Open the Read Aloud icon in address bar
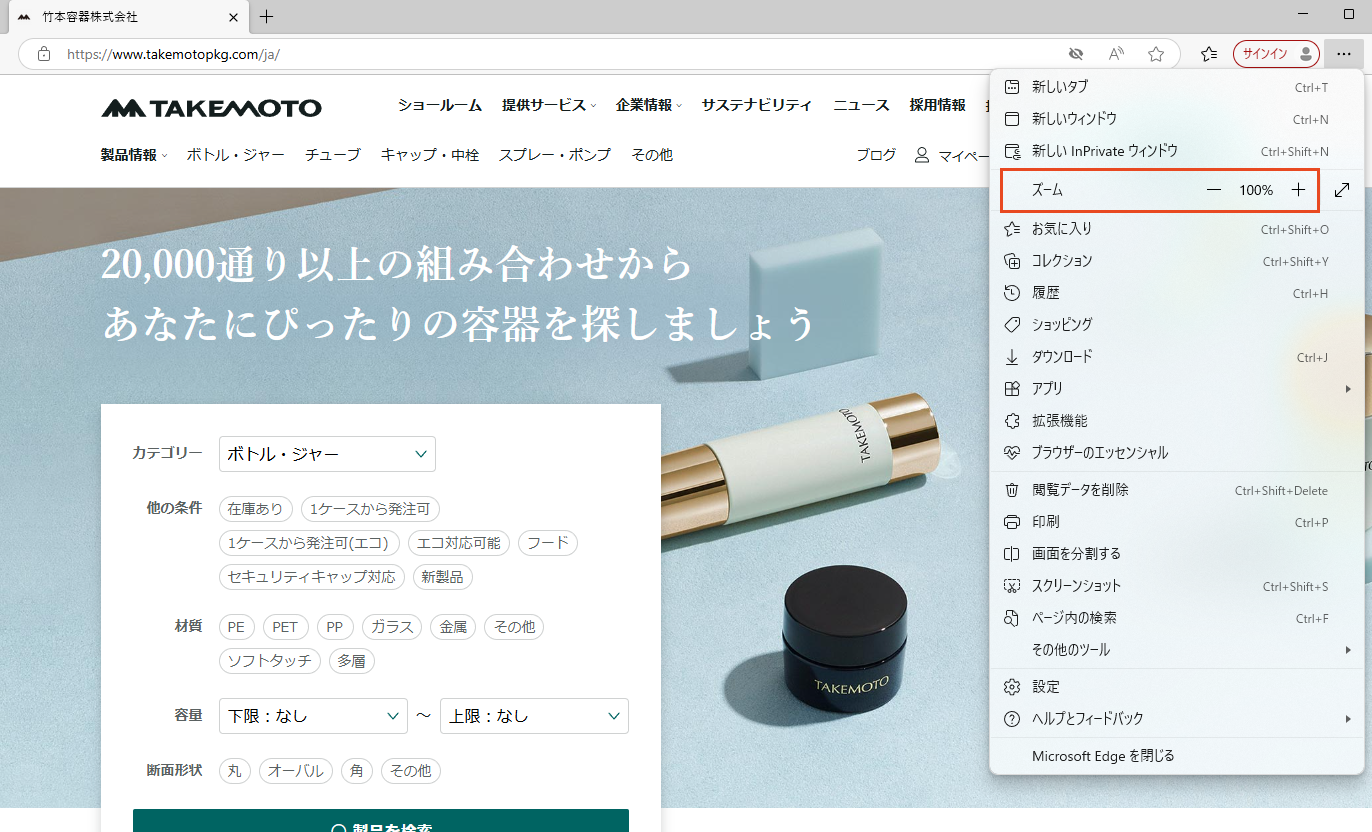The width and height of the screenshot is (1372, 832). pos(1116,54)
